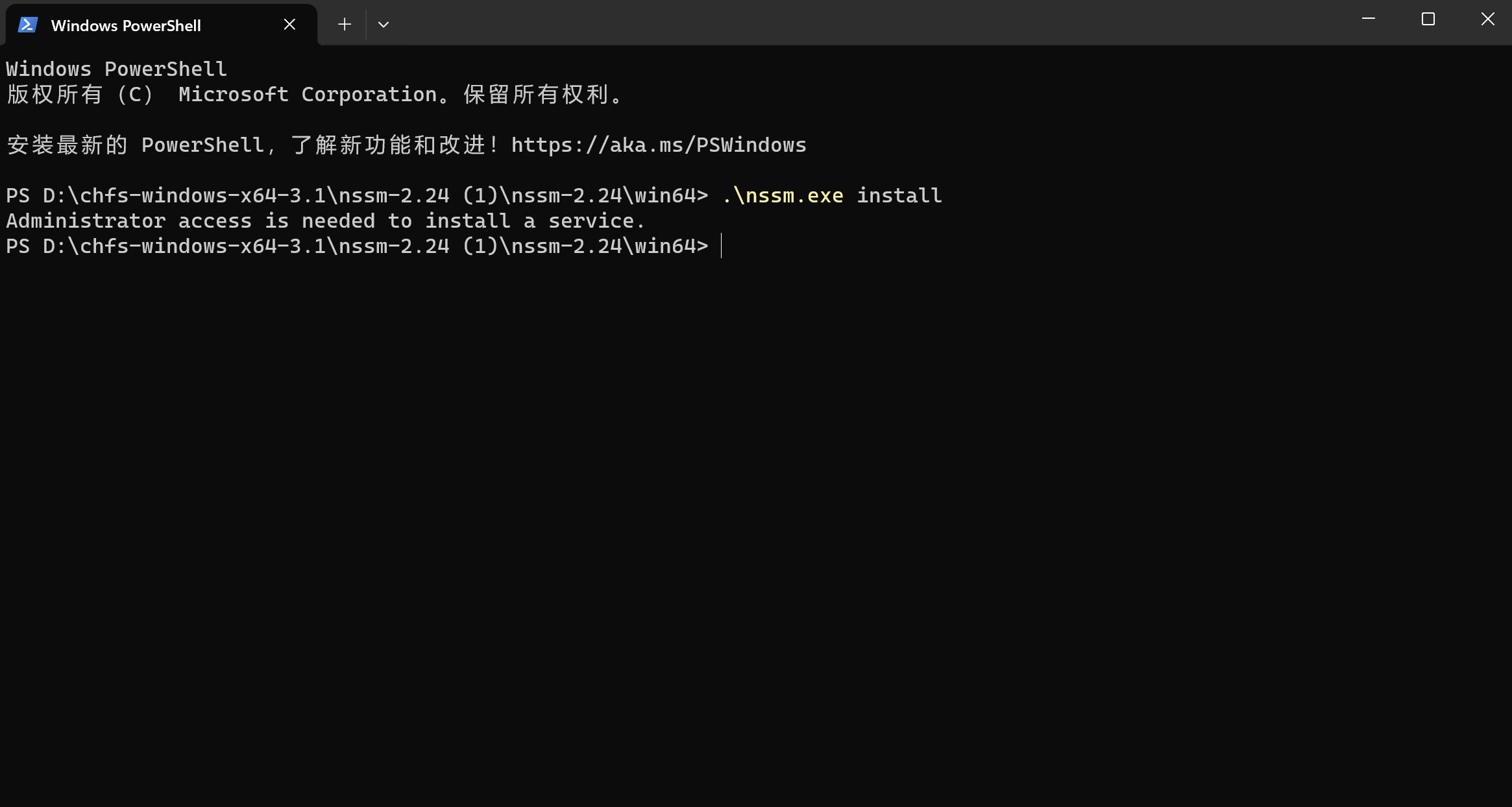The width and height of the screenshot is (1512, 807).
Task: Click the highlighted .\nssm.exe command text
Action: coord(781,195)
